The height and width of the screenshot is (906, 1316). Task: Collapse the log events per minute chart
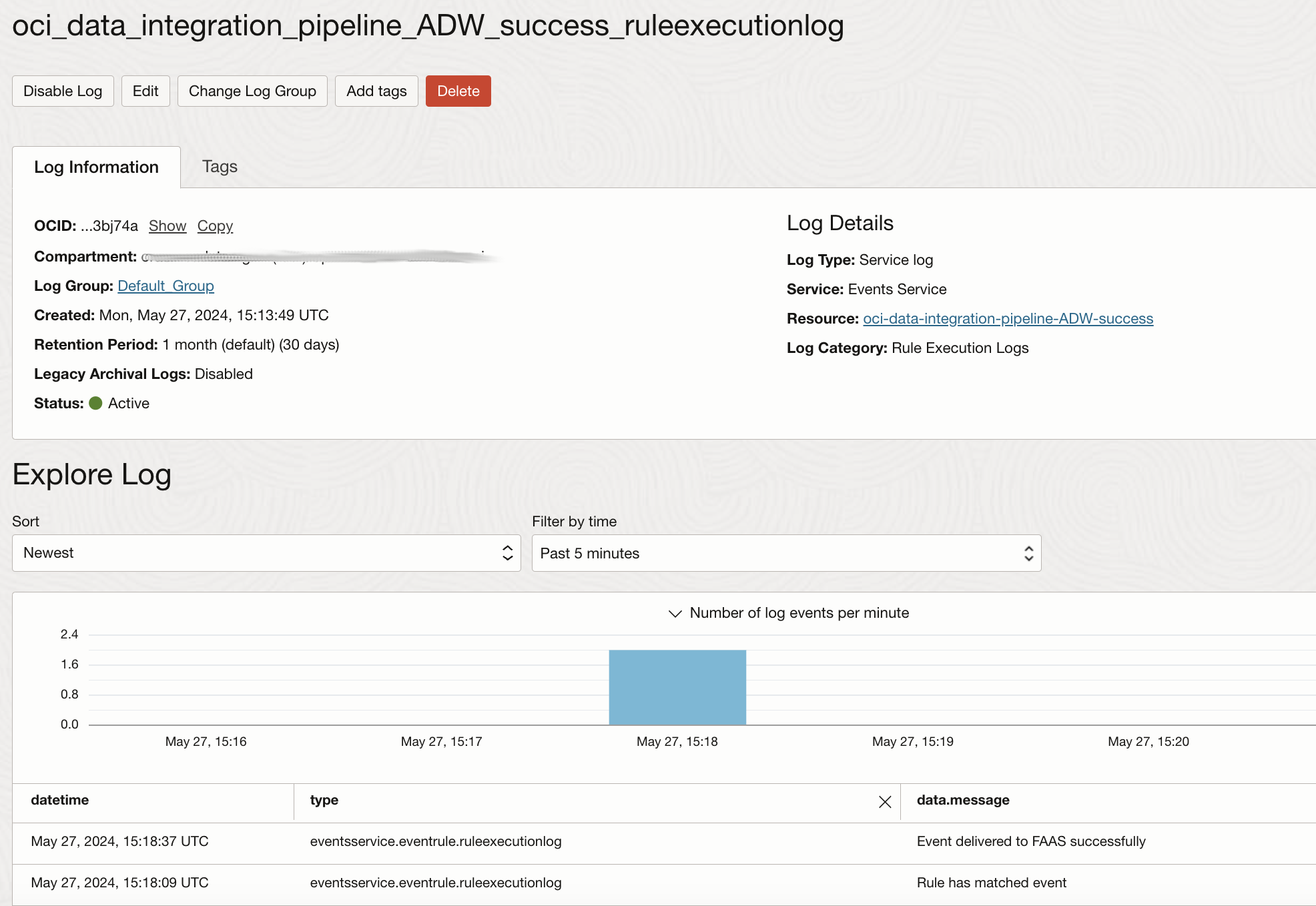point(675,613)
